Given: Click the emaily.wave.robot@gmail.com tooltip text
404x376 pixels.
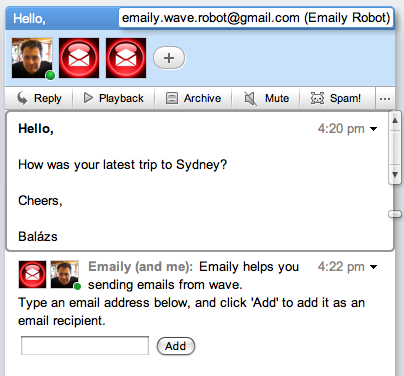Looking at the screenshot, I should click(256, 18).
